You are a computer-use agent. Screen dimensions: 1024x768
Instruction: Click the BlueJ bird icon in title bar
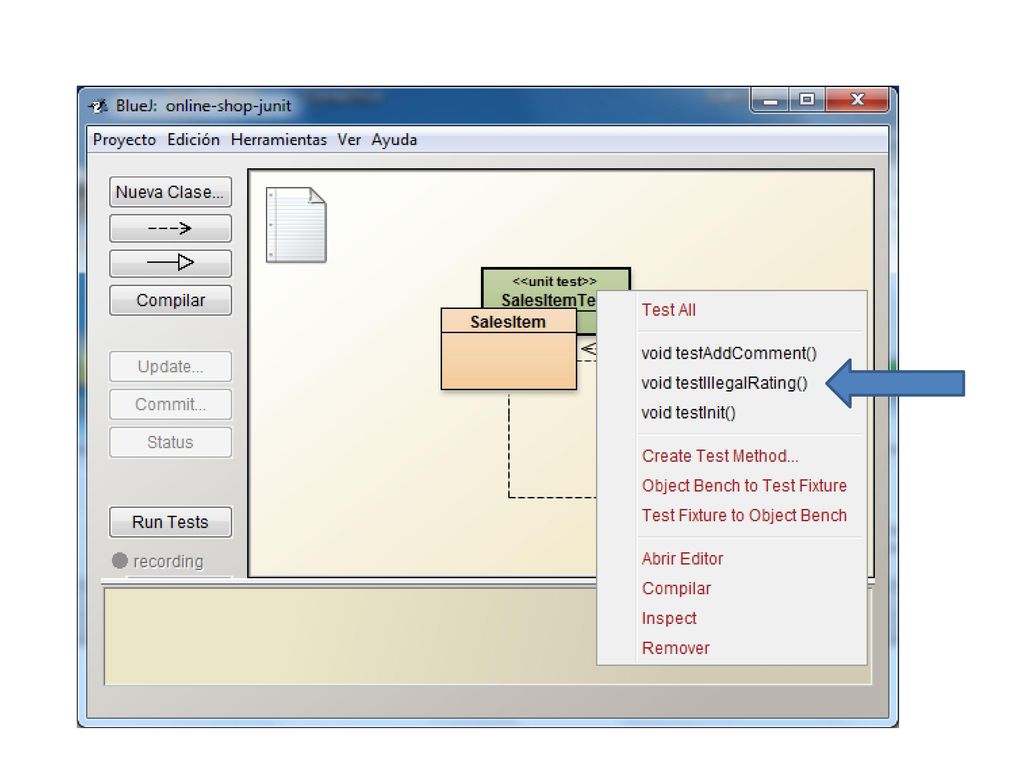click(x=99, y=106)
